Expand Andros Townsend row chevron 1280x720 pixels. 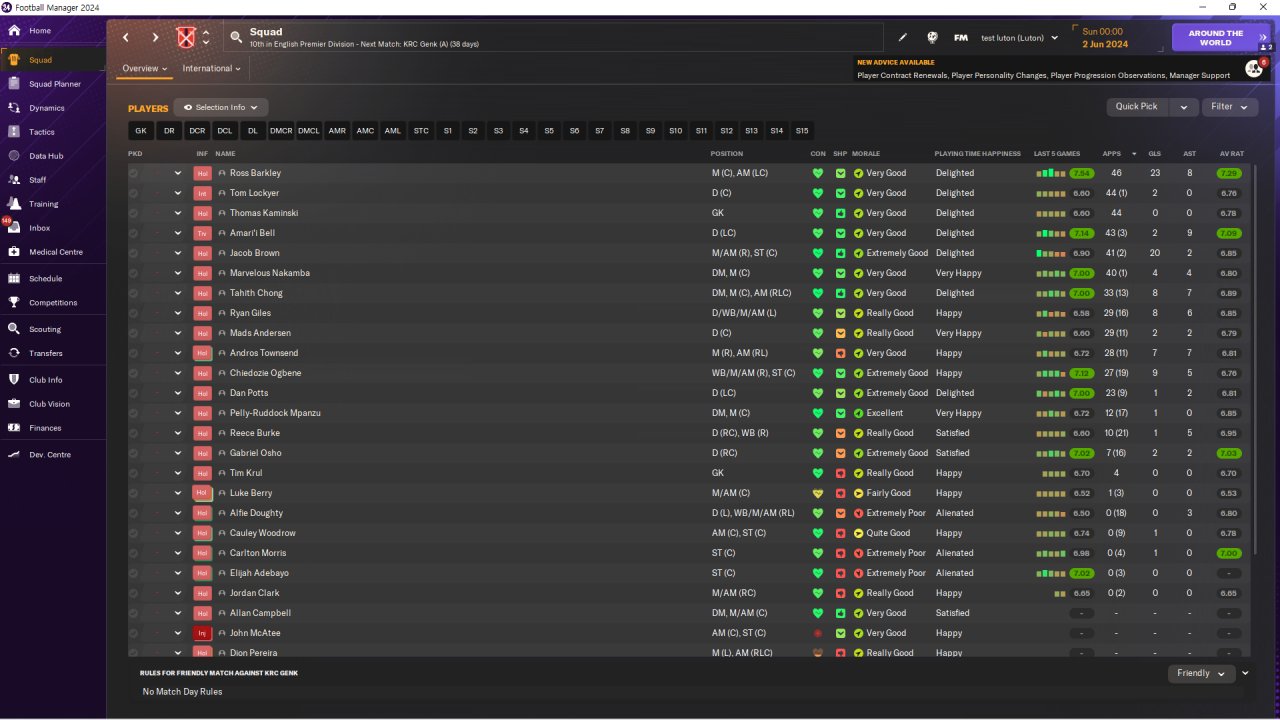(x=178, y=353)
